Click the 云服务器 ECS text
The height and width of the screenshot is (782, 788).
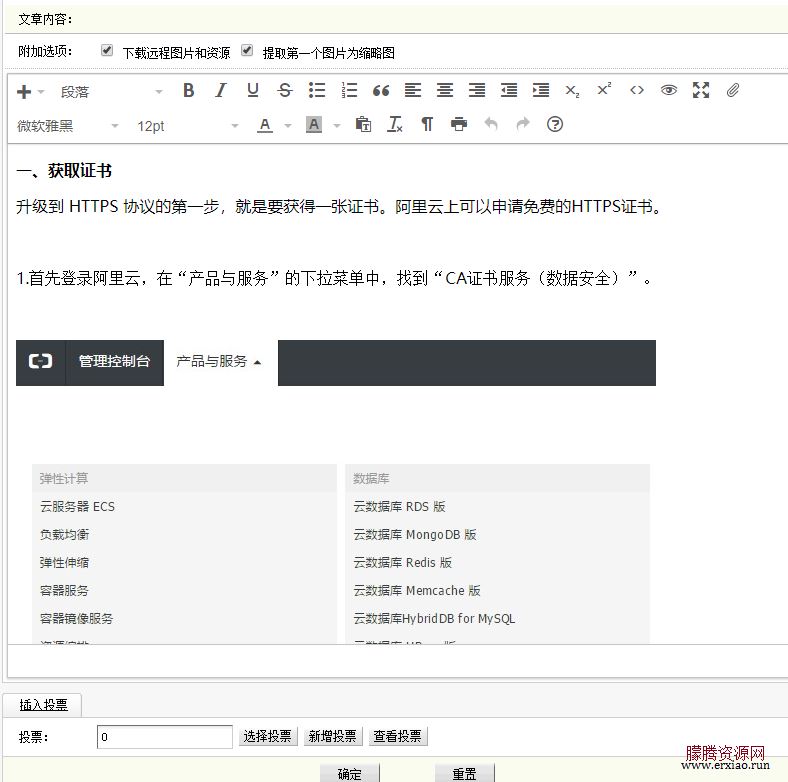point(77,507)
